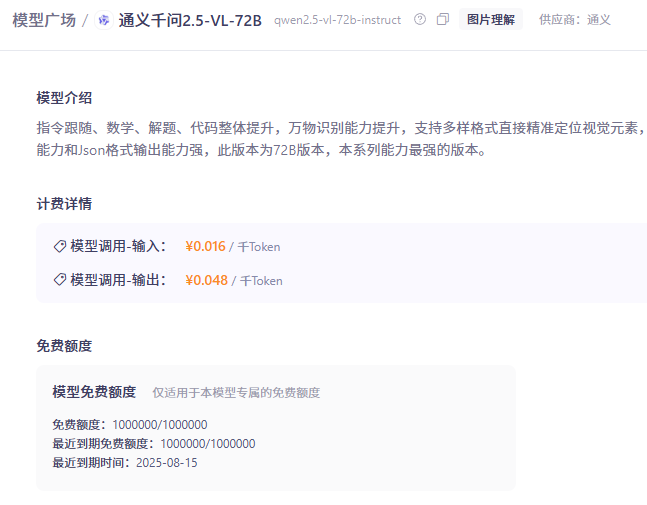Click the Qwen model logo icon
Image resolution: width=647 pixels, height=505 pixels.
pos(104,20)
